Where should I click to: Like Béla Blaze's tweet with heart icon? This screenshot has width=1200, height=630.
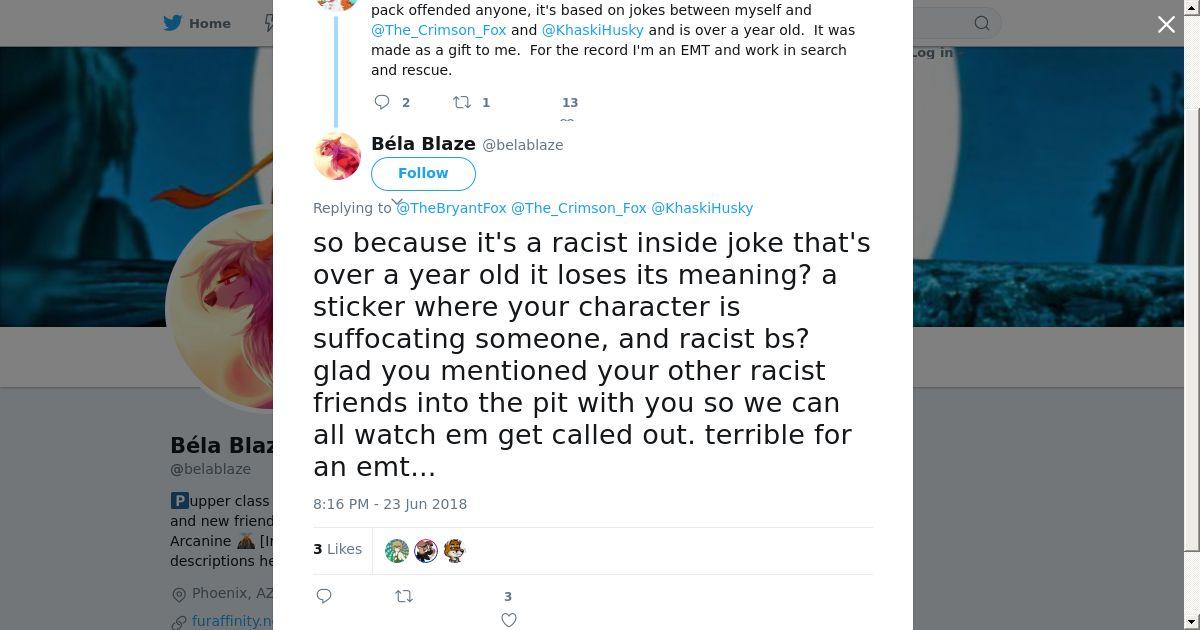[509, 620]
